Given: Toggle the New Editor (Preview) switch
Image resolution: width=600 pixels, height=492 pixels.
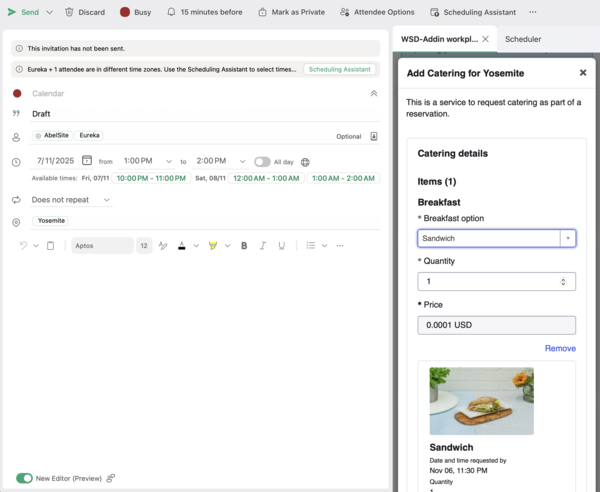Looking at the screenshot, I should click(24, 478).
